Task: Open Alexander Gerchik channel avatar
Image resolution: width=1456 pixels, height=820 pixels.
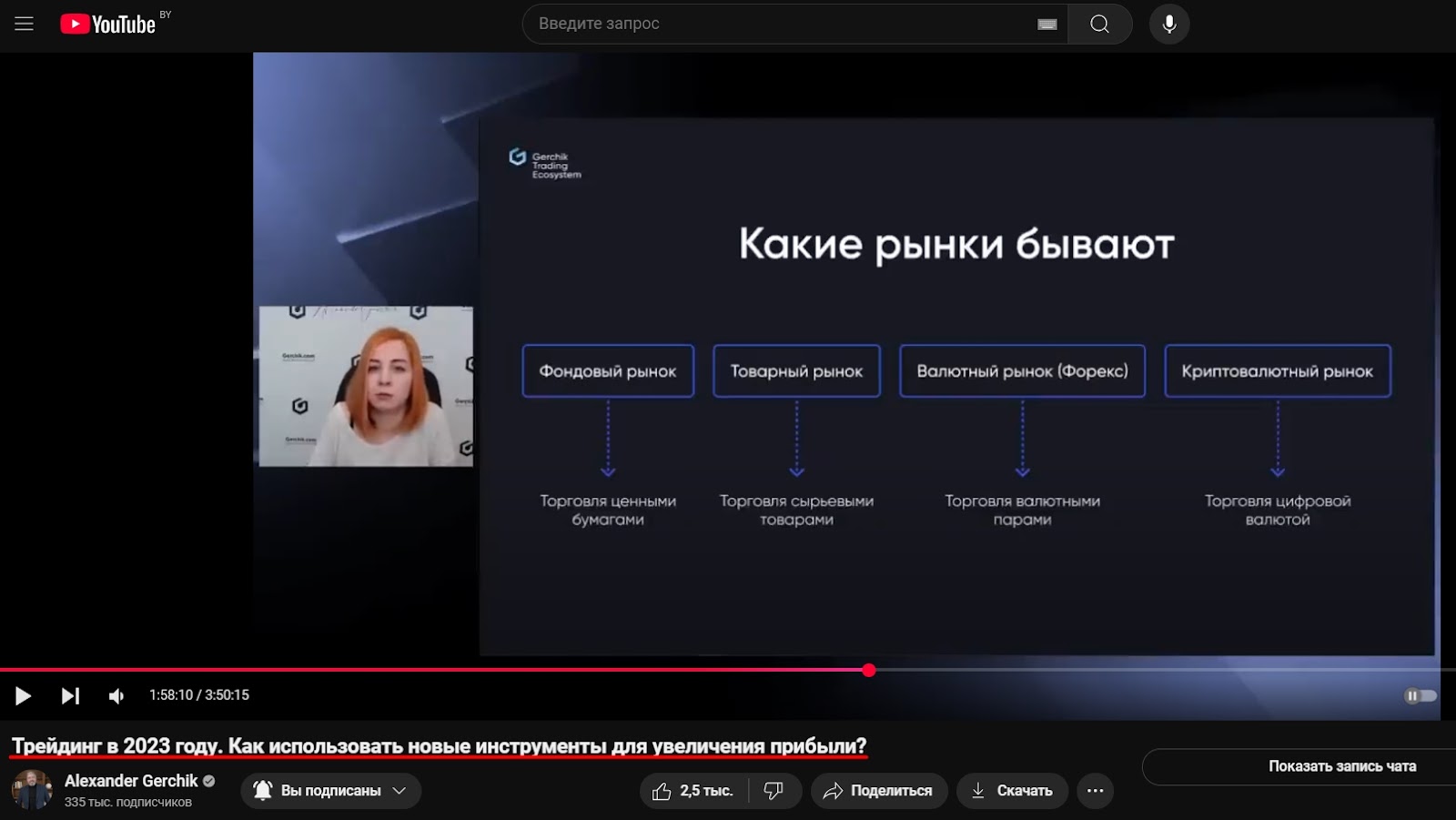Action: tap(32, 790)
